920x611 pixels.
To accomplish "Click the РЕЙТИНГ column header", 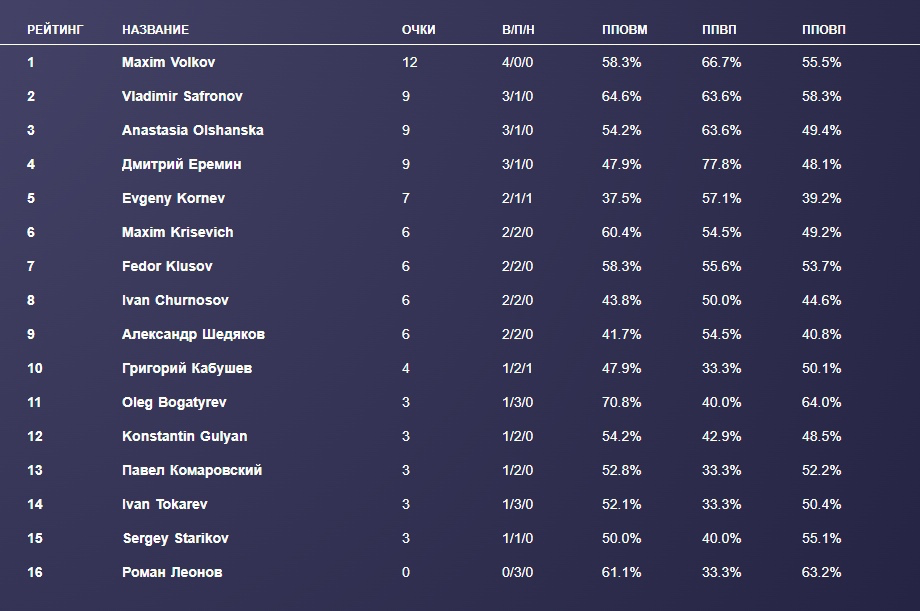I will [x=55, y=30].
